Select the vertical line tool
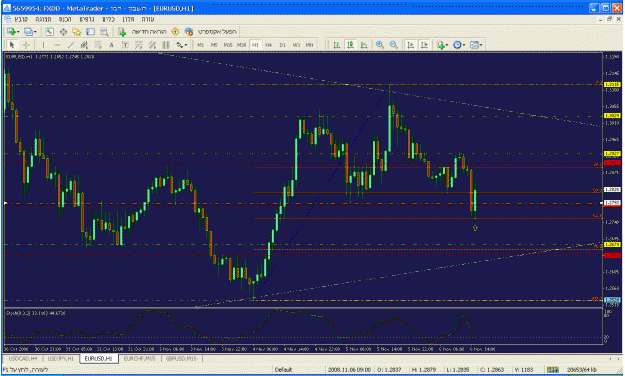This screenshot has width=625, height=376. pos(43,45)
